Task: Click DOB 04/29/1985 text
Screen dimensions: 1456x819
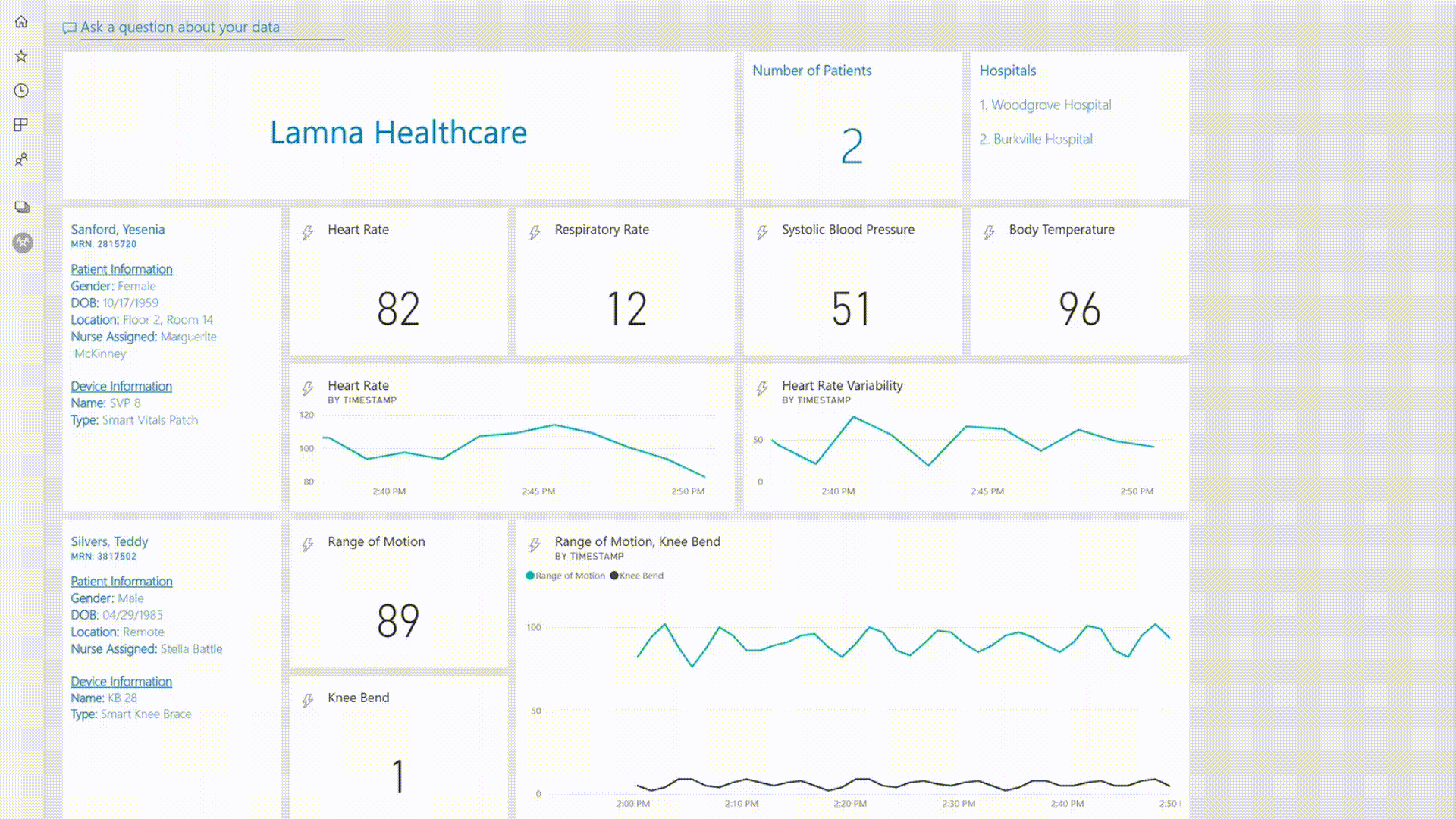Action: 117,615
